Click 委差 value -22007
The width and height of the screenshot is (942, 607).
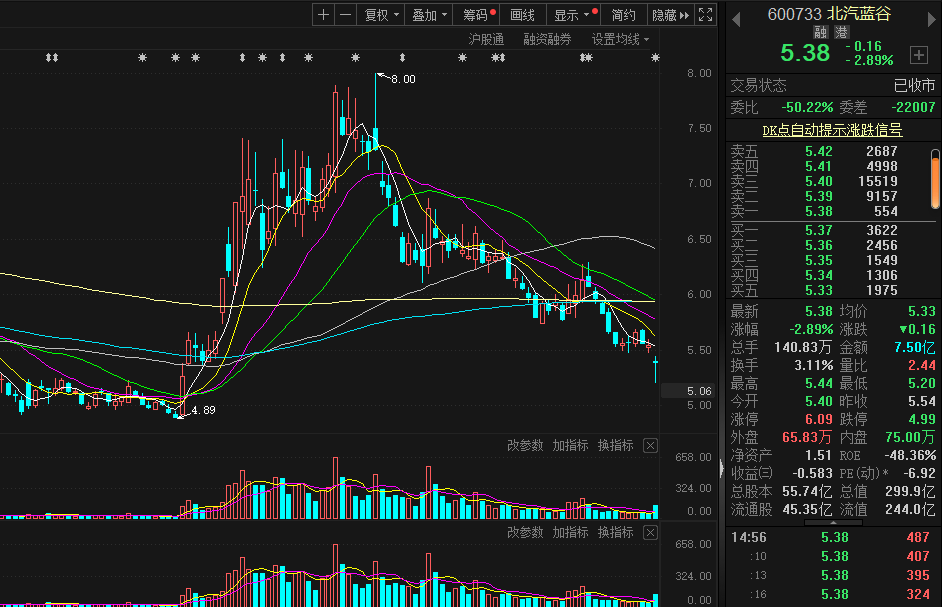coord(913,108)
